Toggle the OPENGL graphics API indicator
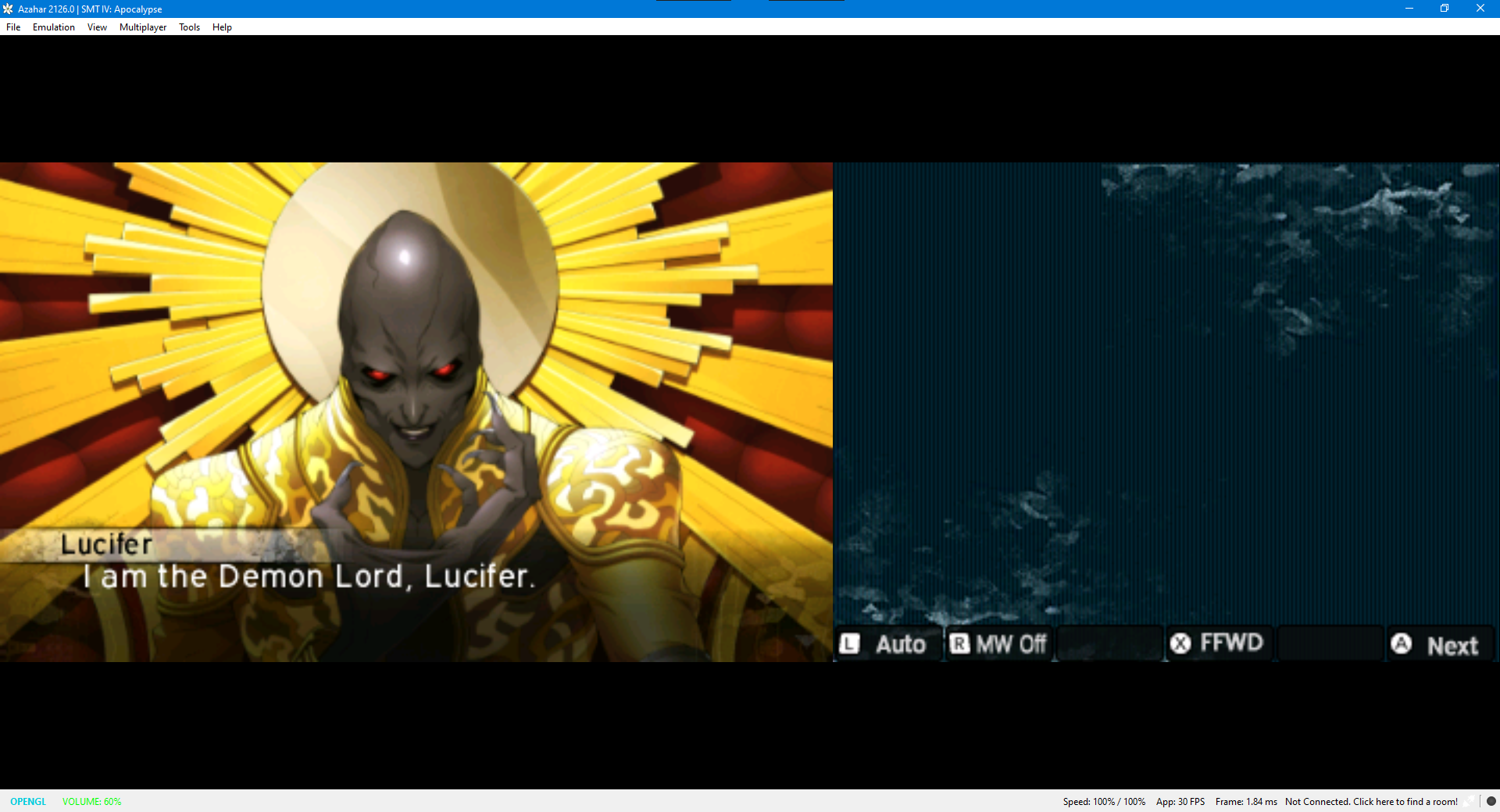 (x=28, y=802)
